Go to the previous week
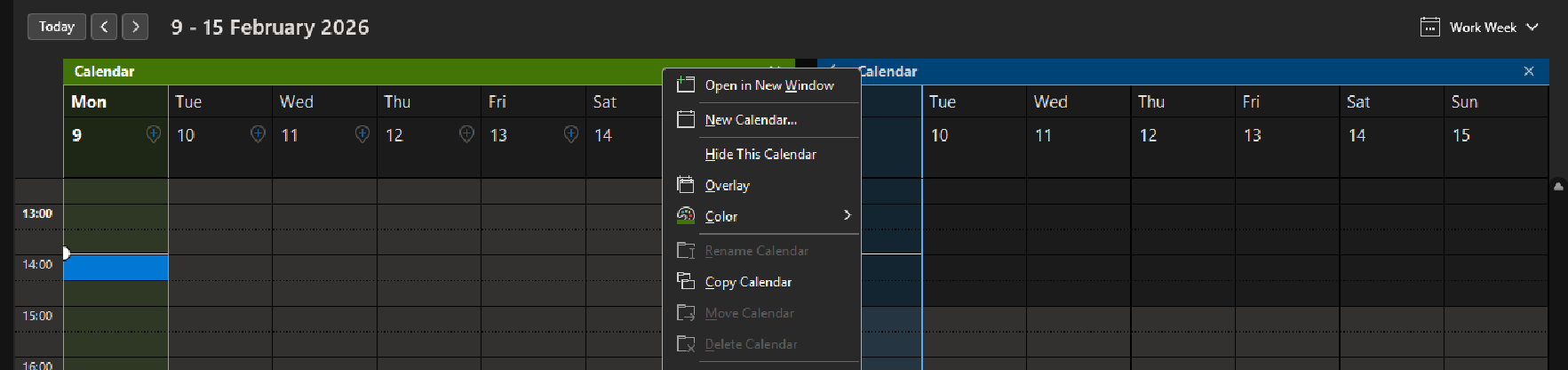1568x370 pixels. click(104, 27)
